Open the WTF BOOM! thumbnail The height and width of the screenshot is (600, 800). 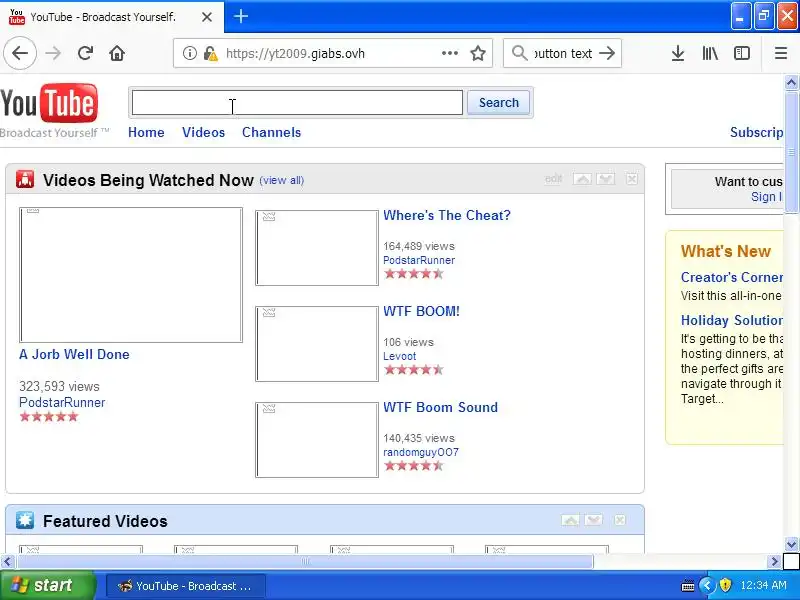pyautogui.click(x=317, y=344)
